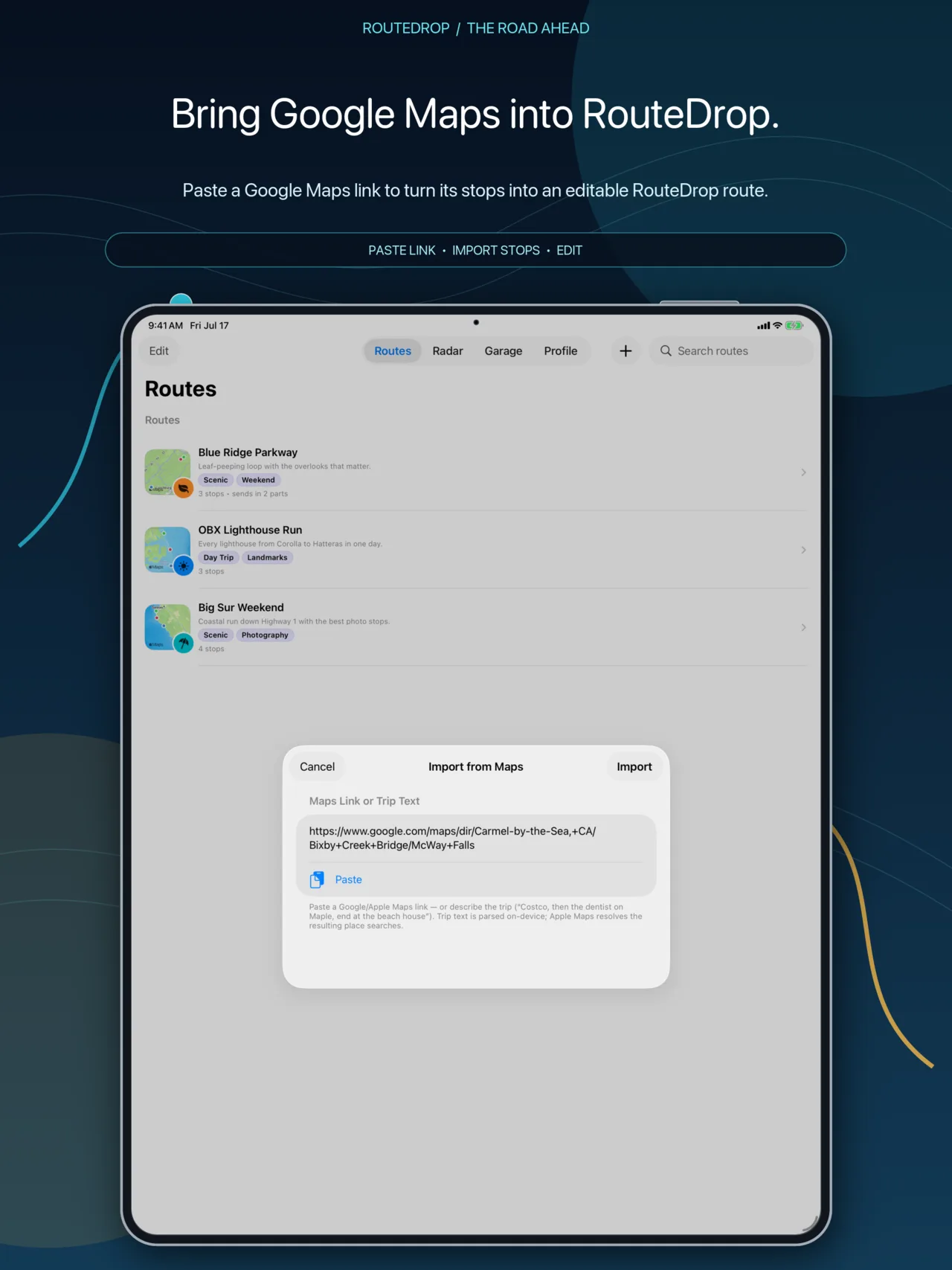Click the 'Maps Link or Trip Text' label

coord(364,801)
